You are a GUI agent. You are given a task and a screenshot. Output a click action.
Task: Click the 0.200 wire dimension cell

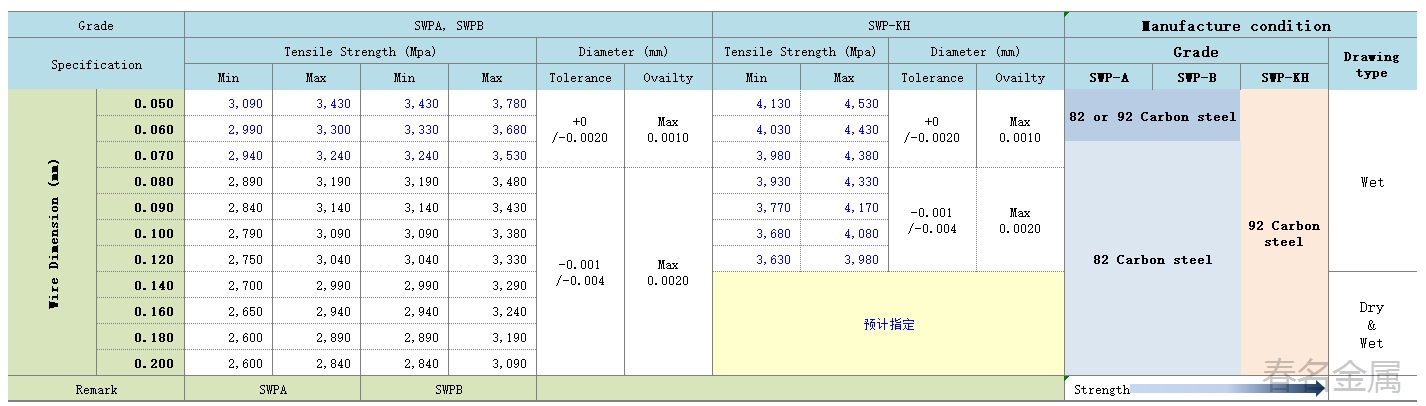tap(141, 363)
